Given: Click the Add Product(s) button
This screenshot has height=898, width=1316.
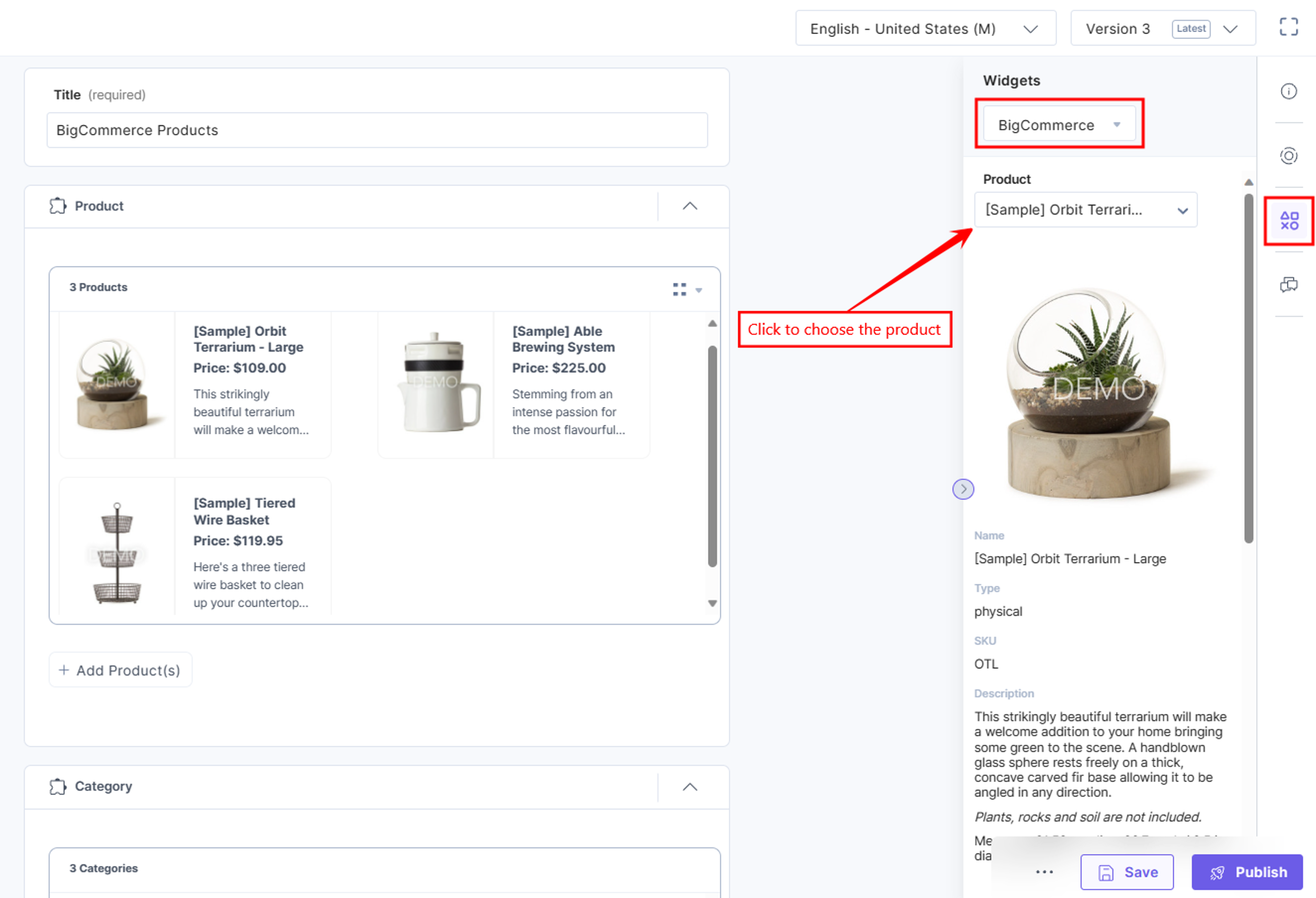Looking at the screenshot, I should 120,670.
